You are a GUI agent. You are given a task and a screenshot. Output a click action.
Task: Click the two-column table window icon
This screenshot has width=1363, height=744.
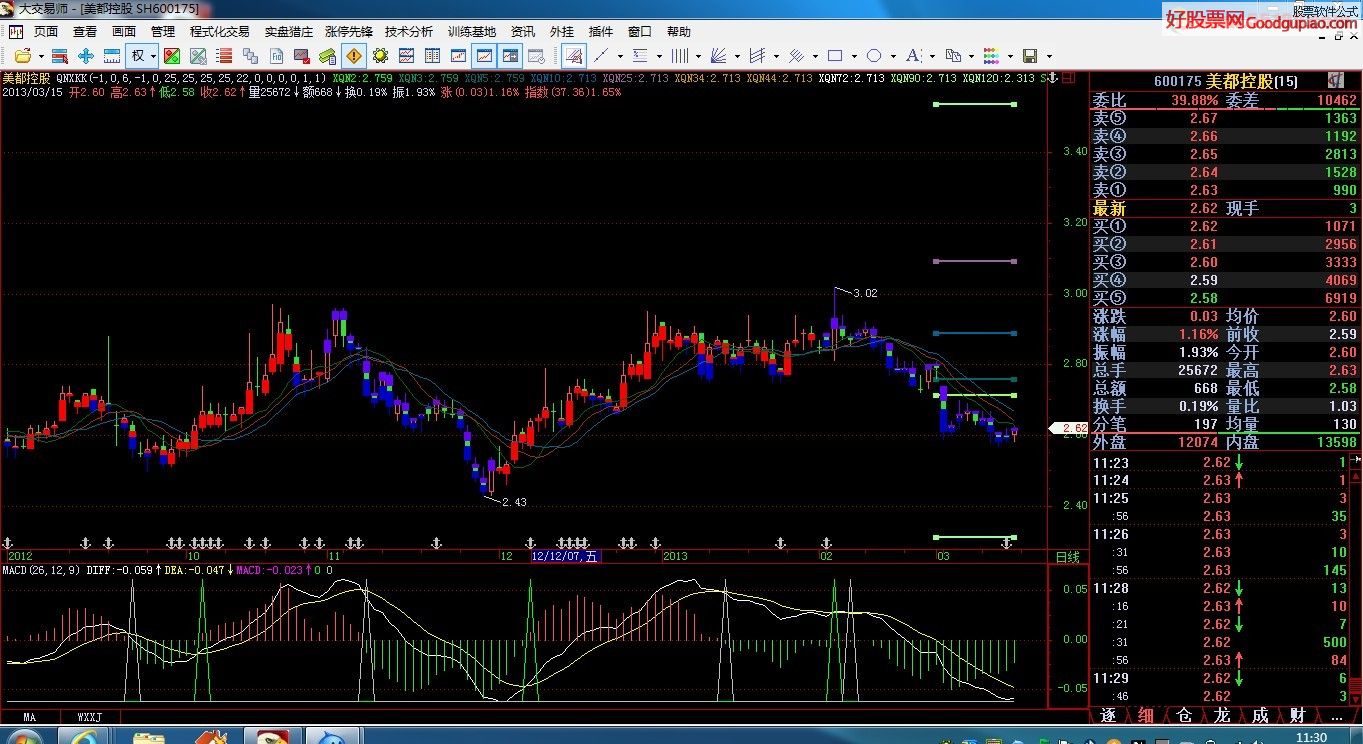(432, 56)
